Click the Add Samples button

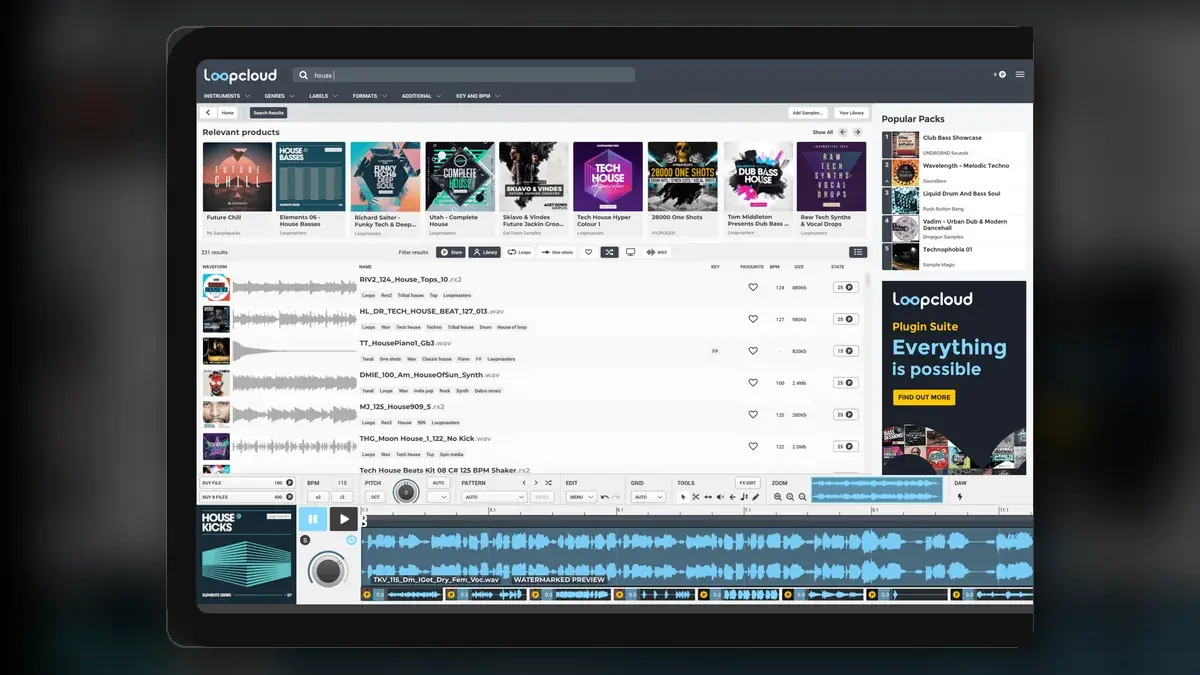[x=808, y=113]
